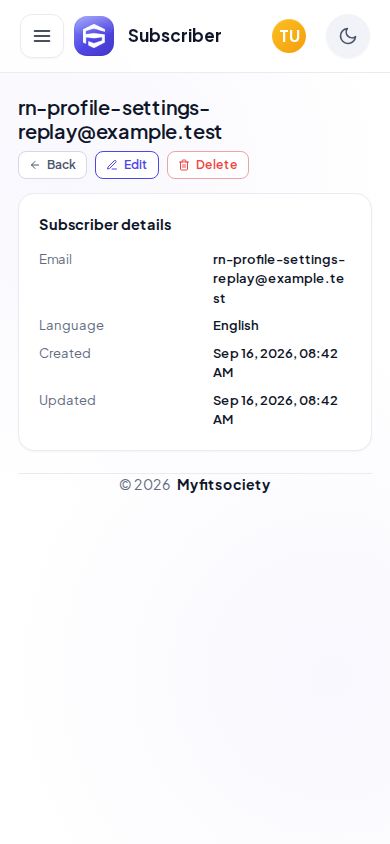Select the email value in details card
Viewport: 390px width, 844px height.
tap(279, 279)
